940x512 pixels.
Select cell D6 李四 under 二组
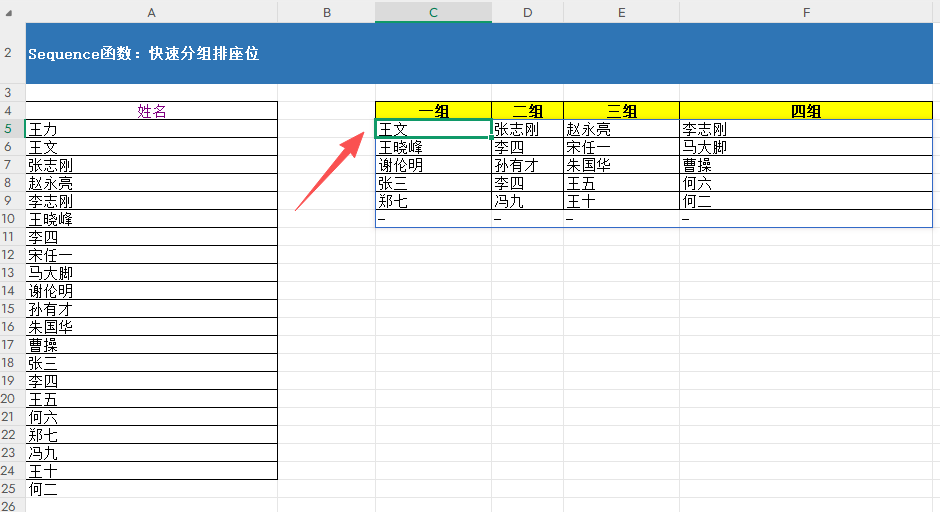coord(528,147)
